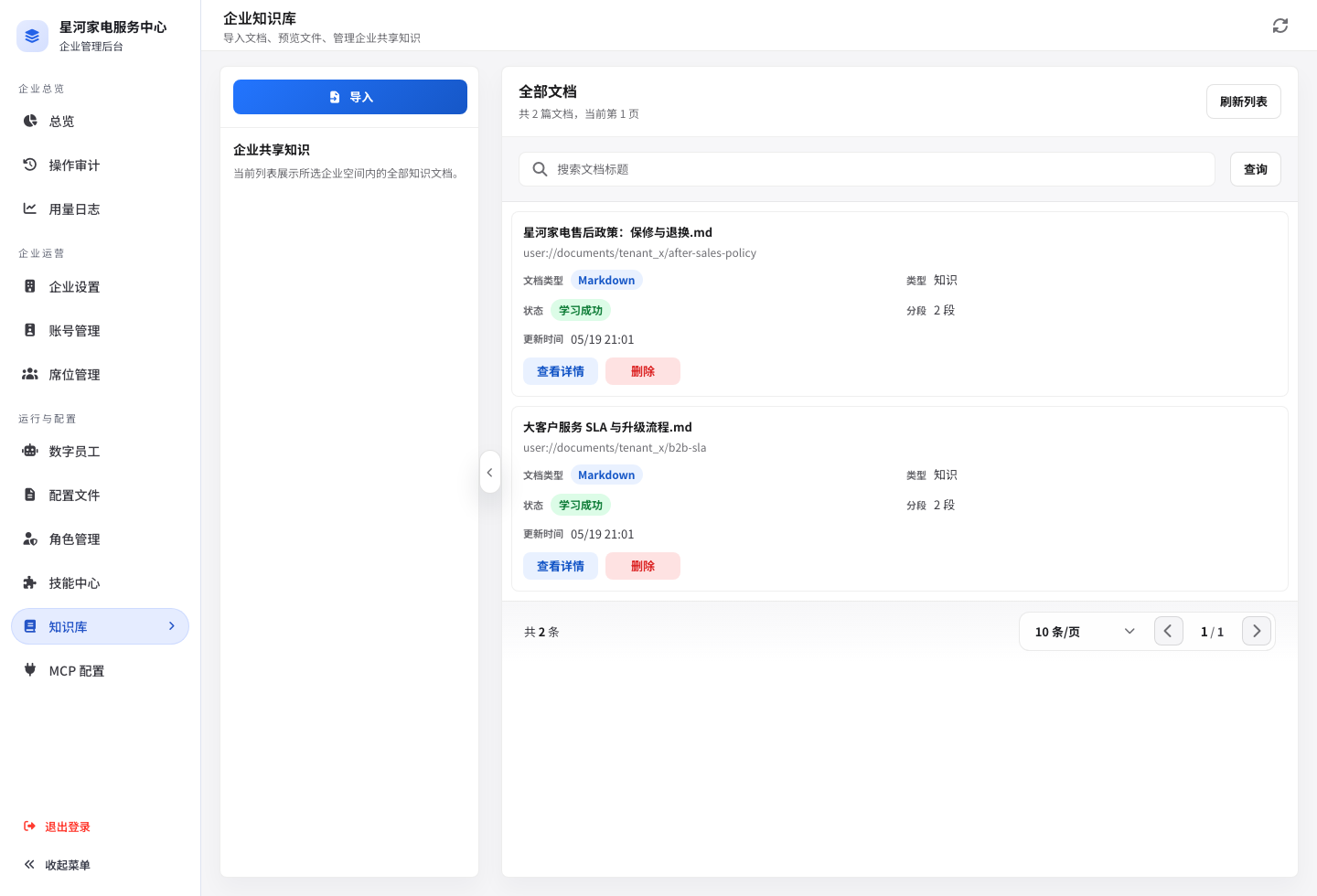Click the building icon beside 企业设置
The width and height of the screenshot is (1317, 896).
pyautogui.click(x=30, y=286)
